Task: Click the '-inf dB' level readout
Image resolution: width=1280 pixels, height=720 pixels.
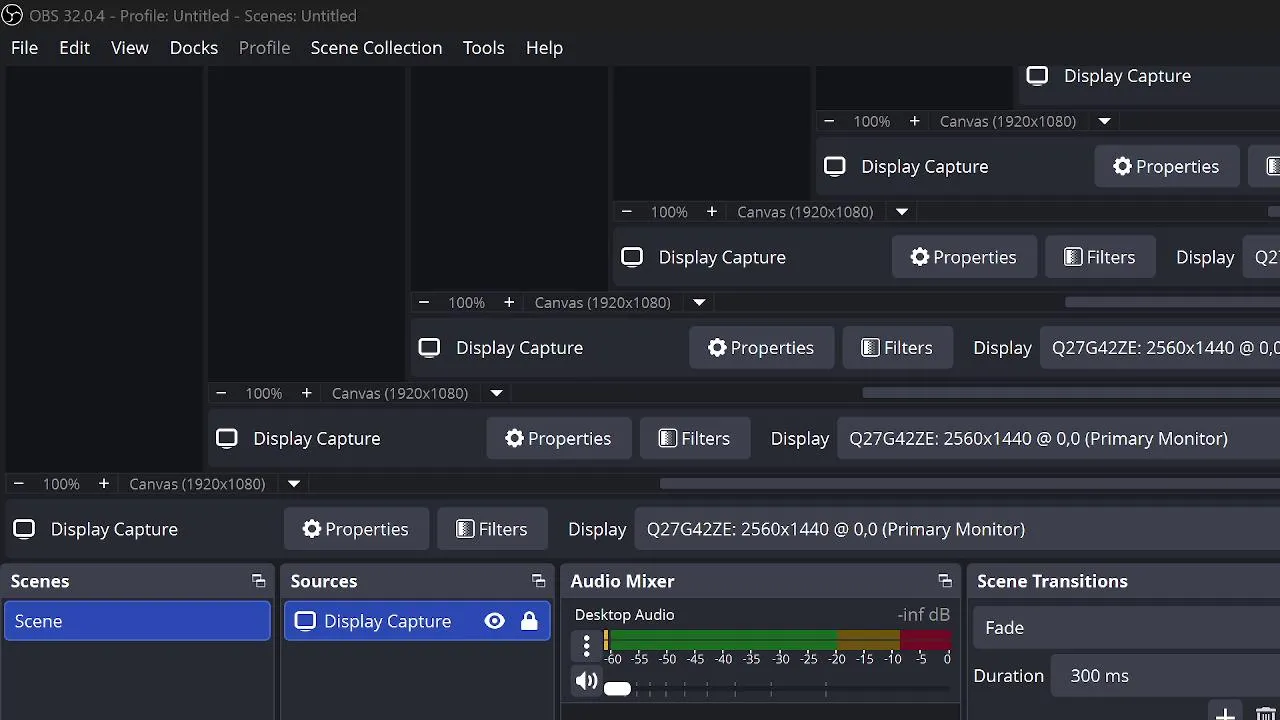Action: coord(923,615)
